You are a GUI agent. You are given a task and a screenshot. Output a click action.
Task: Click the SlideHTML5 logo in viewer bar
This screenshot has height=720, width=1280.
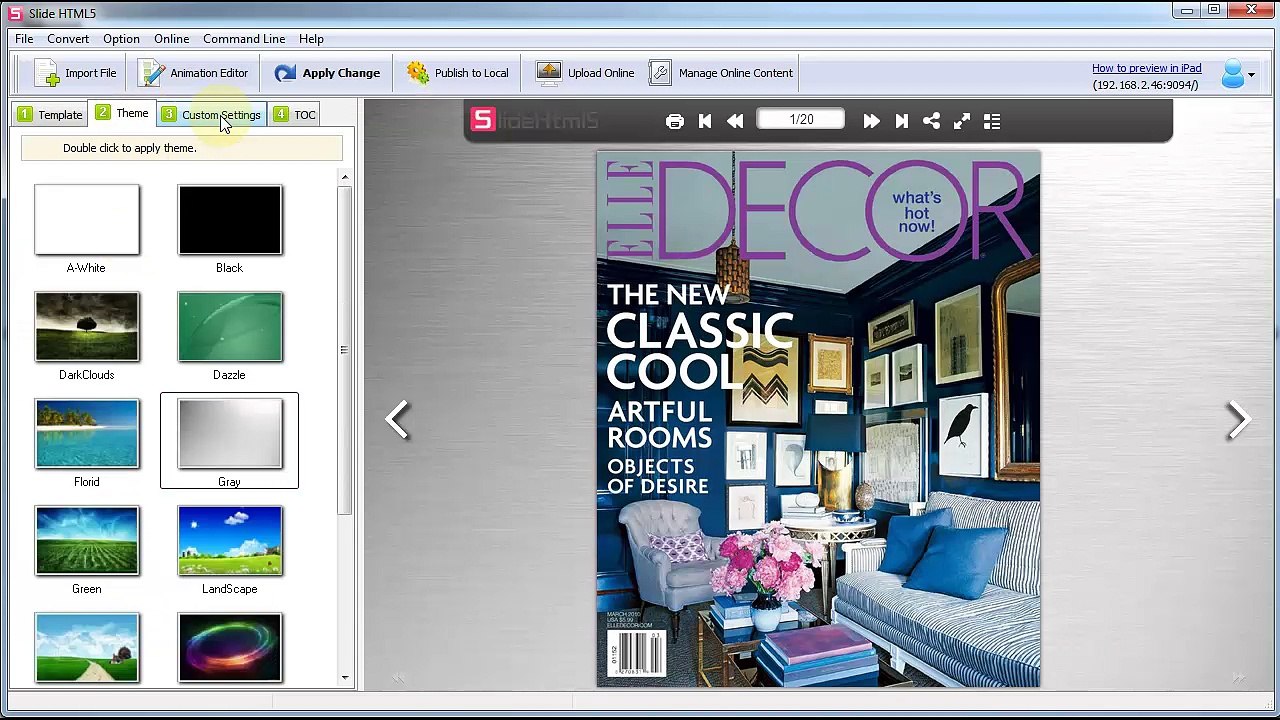[535, 121]
